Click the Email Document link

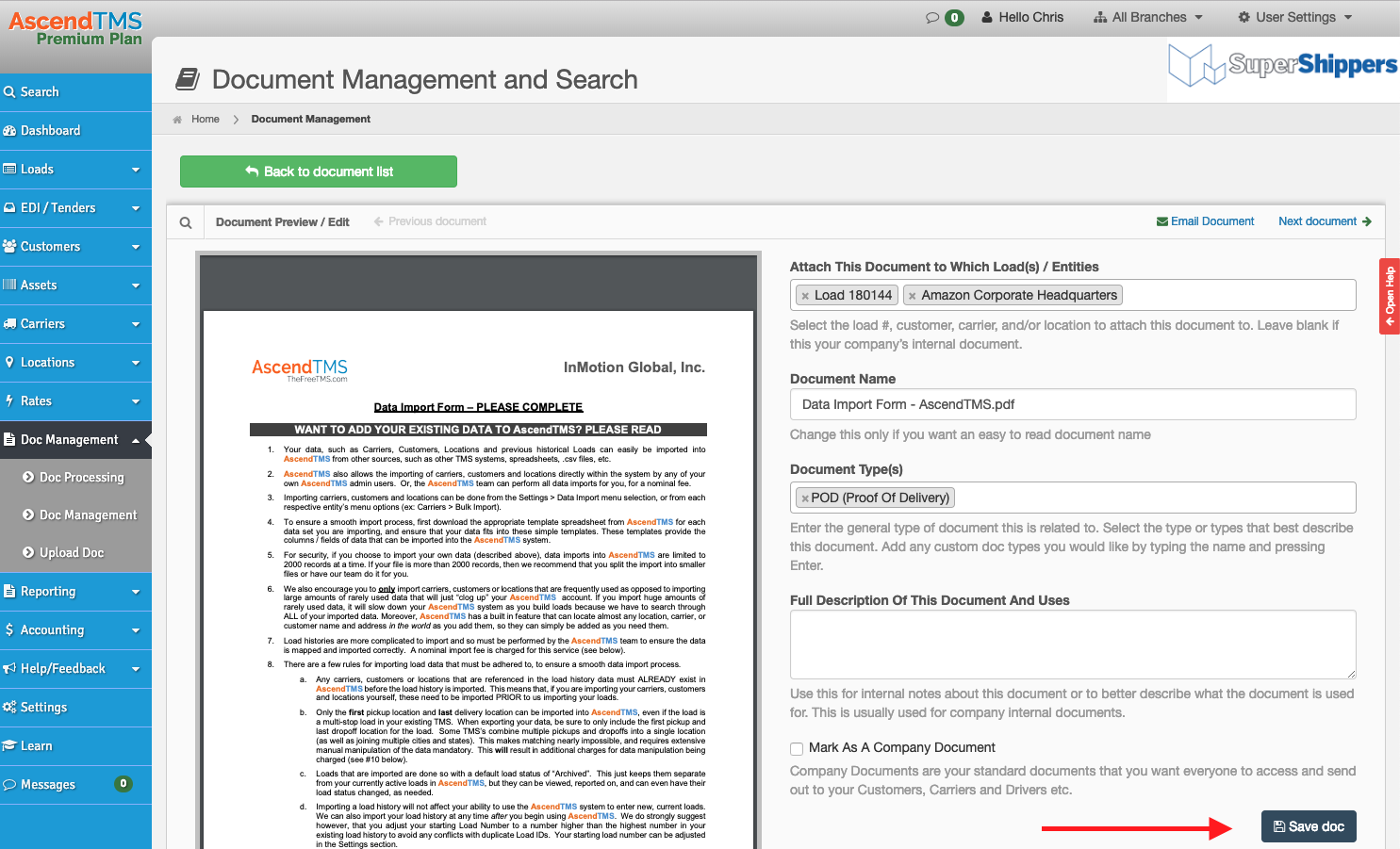click(1206, 221)
